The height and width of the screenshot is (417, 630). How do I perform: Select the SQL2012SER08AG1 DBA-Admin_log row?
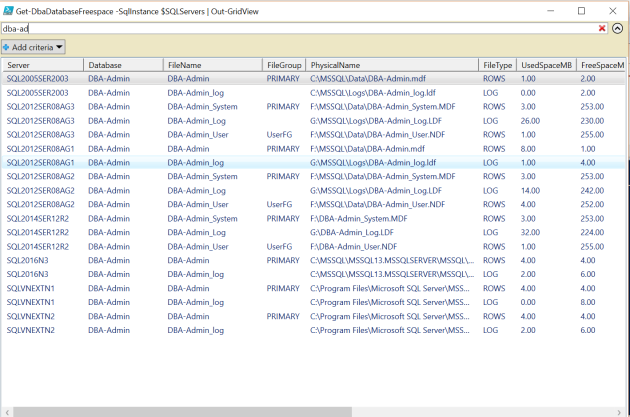tap(313, 163)
